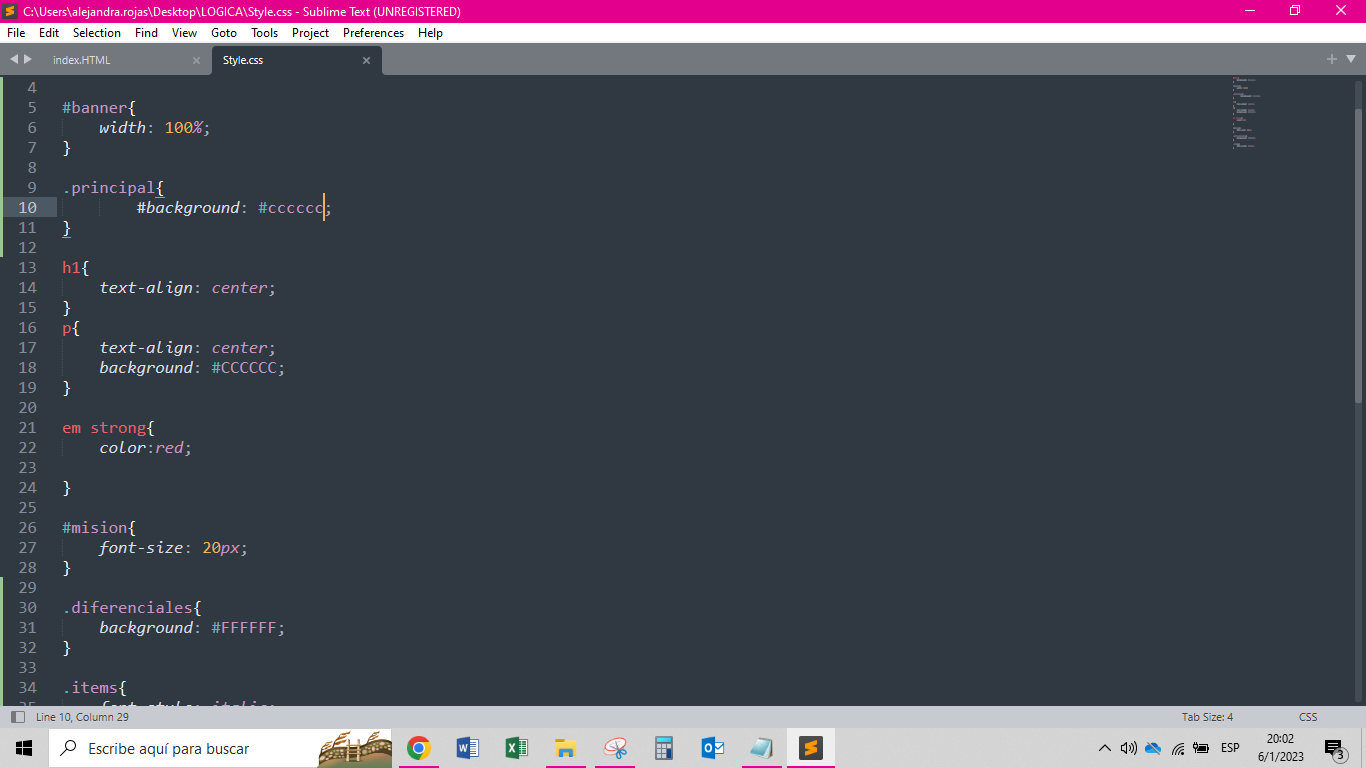
Task: Open the Wi-Fi network icon
Action: point(1178,748)
